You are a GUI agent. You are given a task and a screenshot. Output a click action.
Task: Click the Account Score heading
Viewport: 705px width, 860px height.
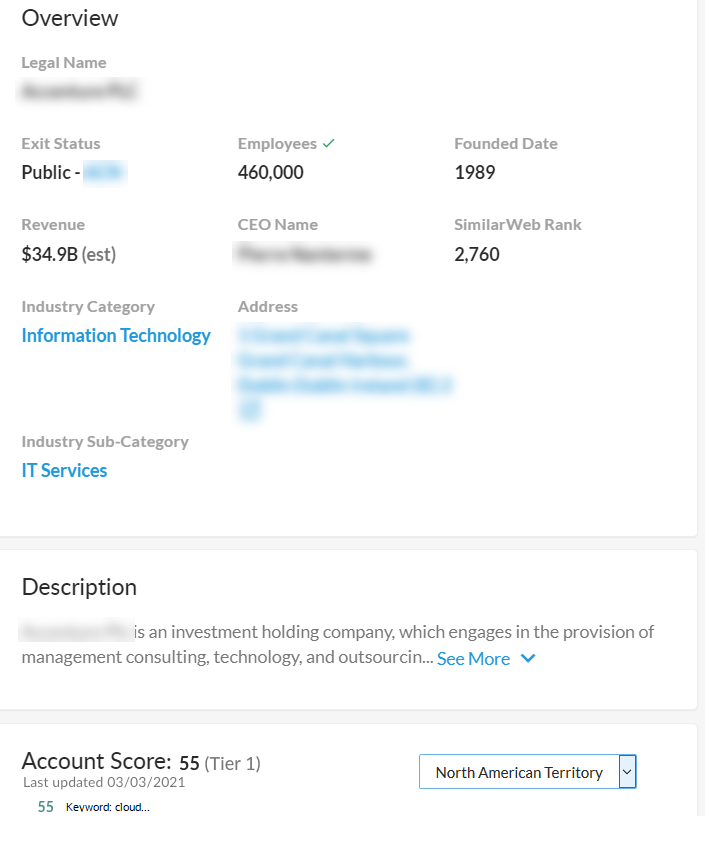[96, 761]
